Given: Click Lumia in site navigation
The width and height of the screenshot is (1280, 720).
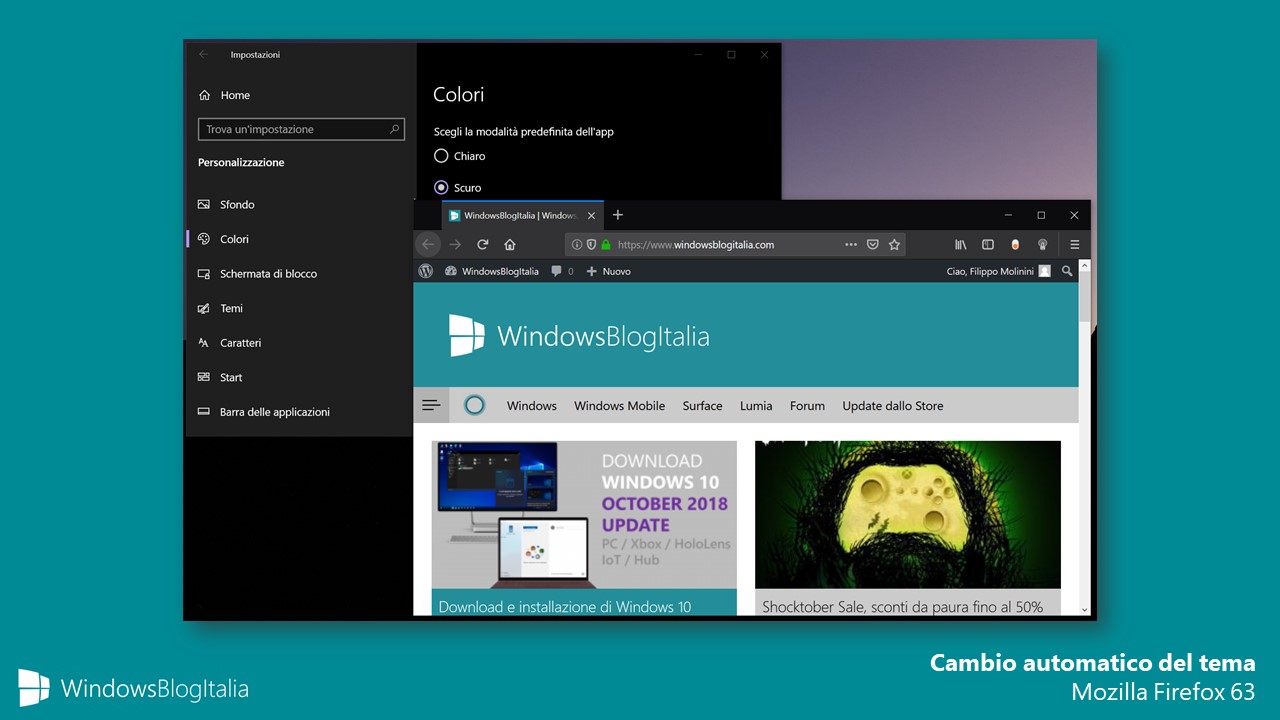Looking at the screenshot, I should tap(756, 406).
